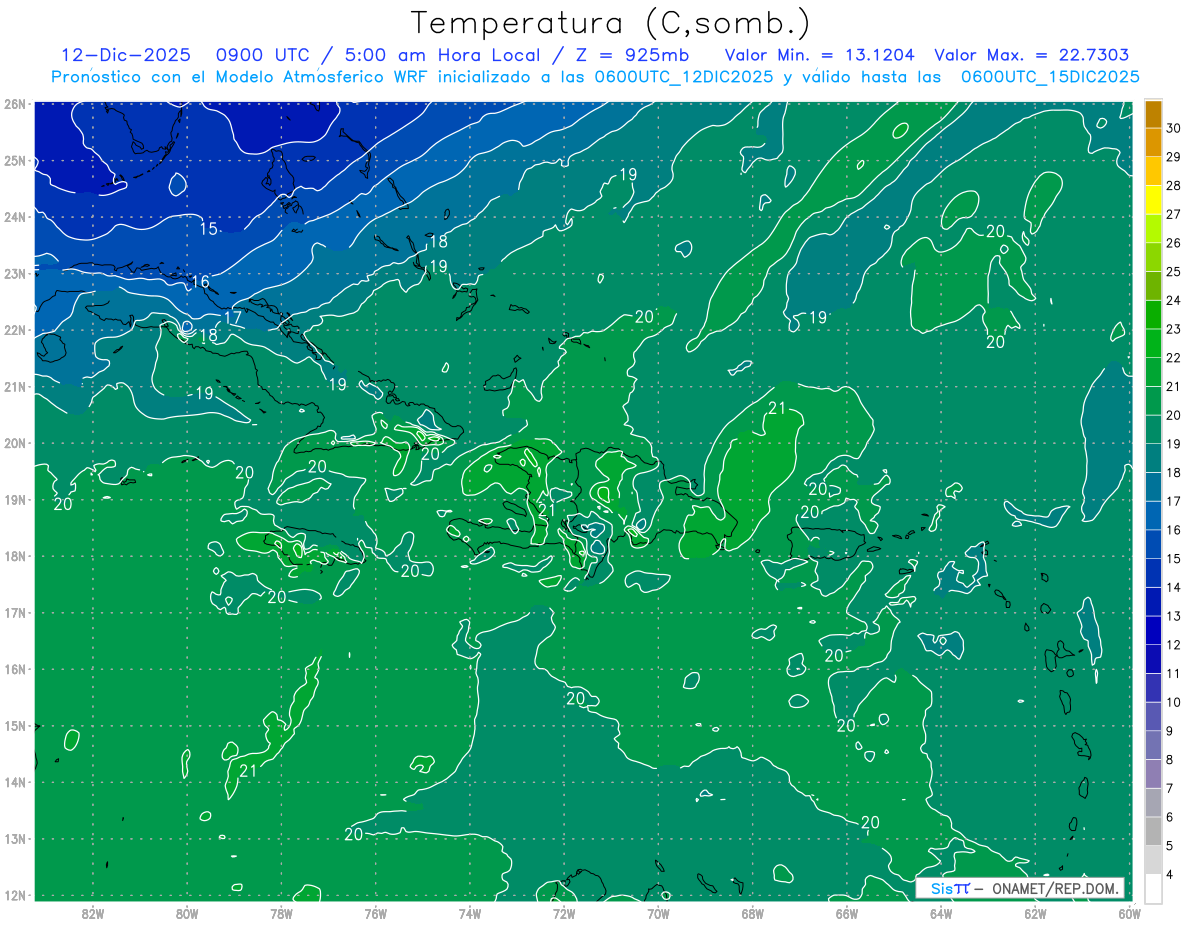Click the "Valor Min. = 13.1204" value
Viewport: 1200px width, 927px height.
coord(820,55)
